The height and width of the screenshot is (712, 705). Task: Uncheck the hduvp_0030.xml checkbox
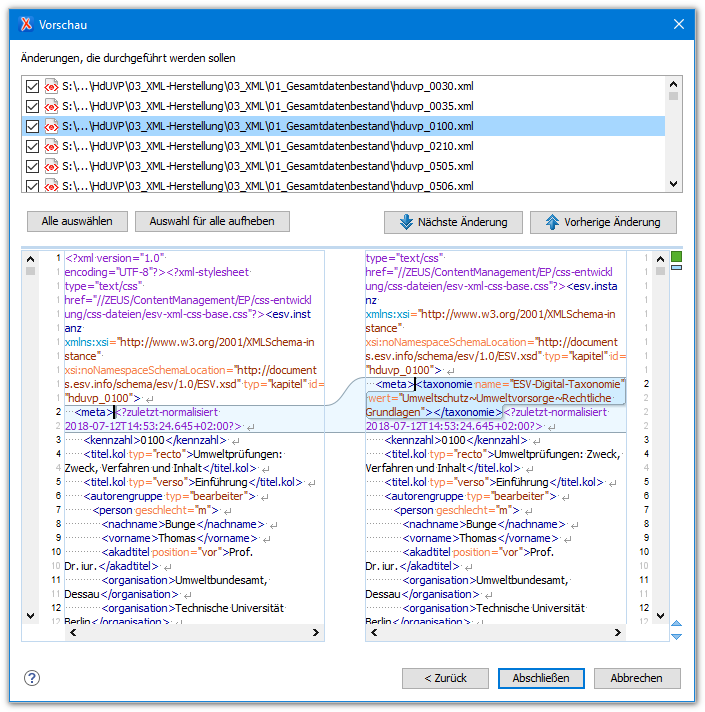point(32,87)
